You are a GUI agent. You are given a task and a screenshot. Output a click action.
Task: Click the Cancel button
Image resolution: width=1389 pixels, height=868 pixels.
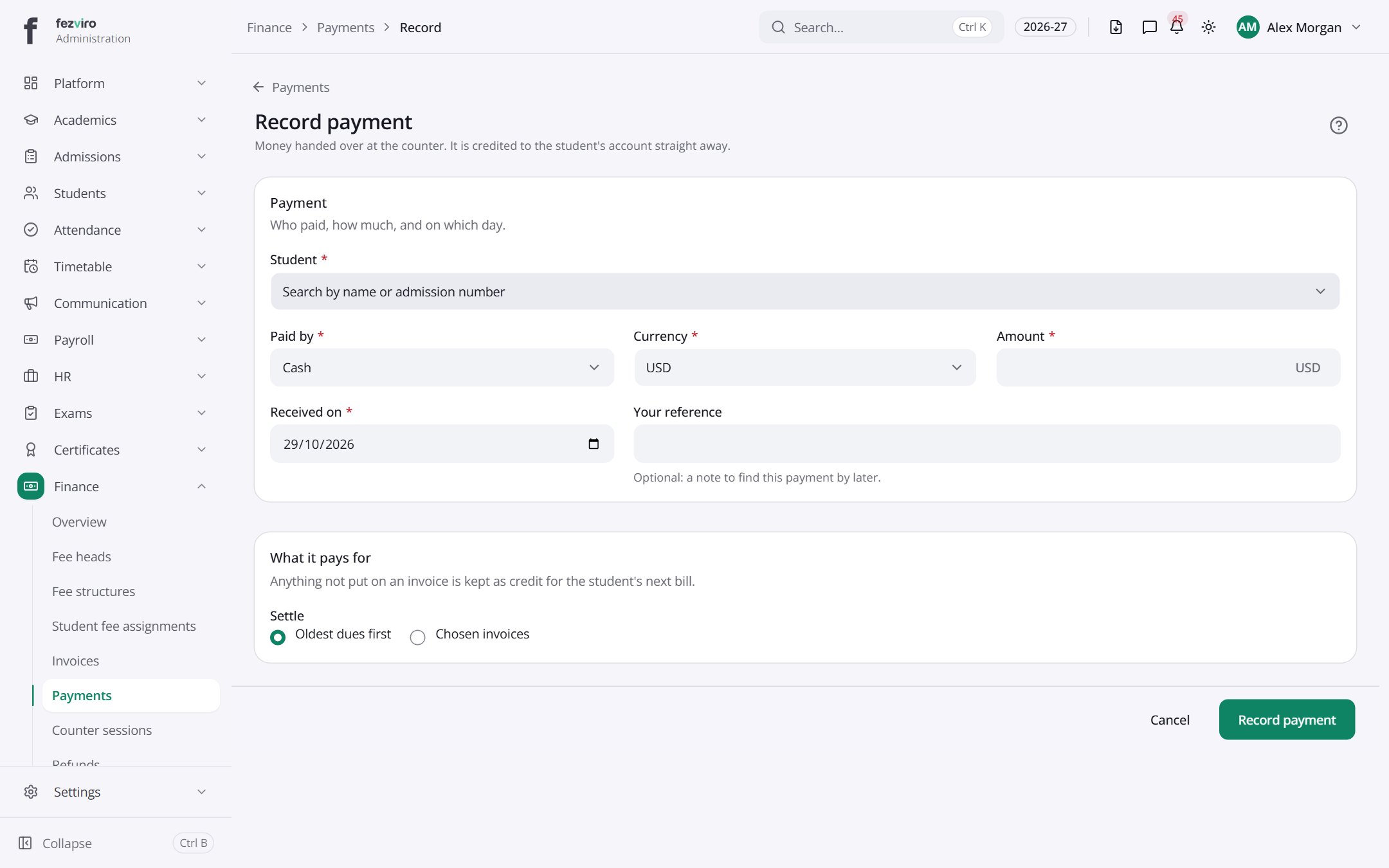coord(1170,719)
